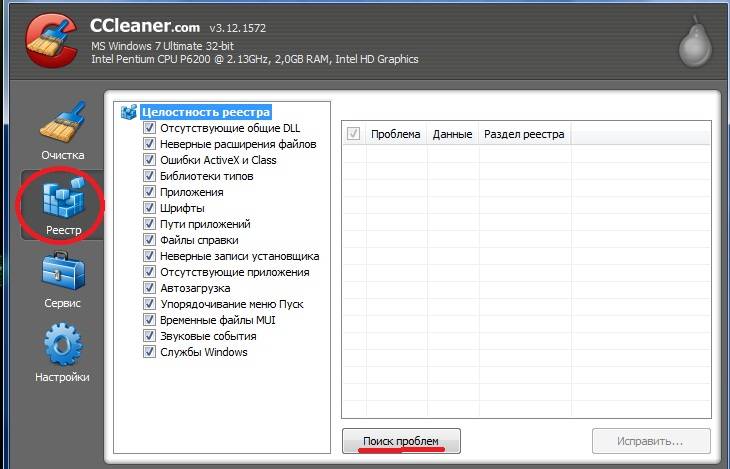Viewport: 730px width, 469px height.
Task: Toggle Ошибки ActiveX и Class checkbox
Action: (x=149, y=159)
